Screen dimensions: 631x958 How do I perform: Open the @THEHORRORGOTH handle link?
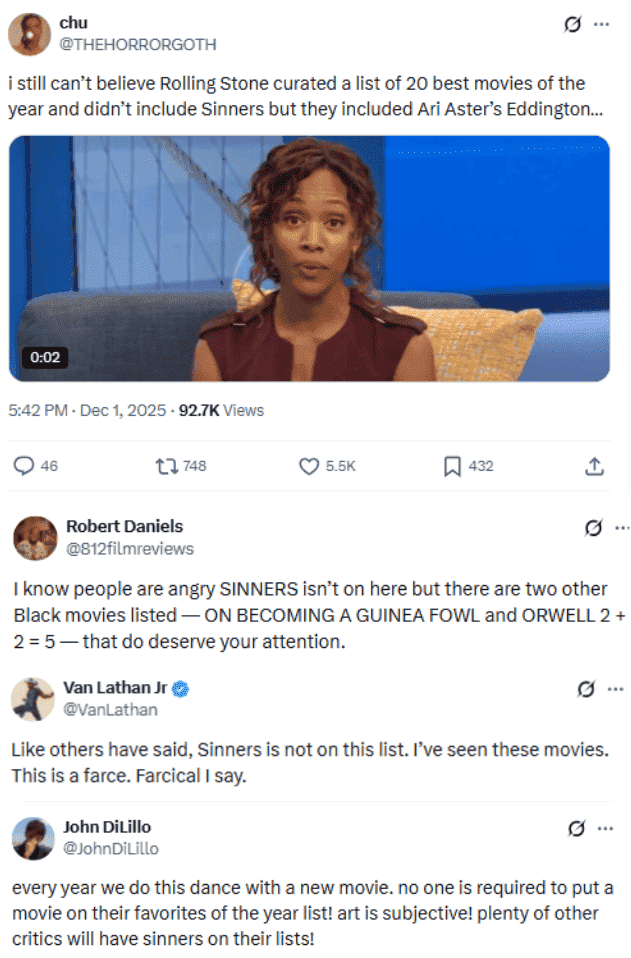pyautogui.click(x=137, y=45)
